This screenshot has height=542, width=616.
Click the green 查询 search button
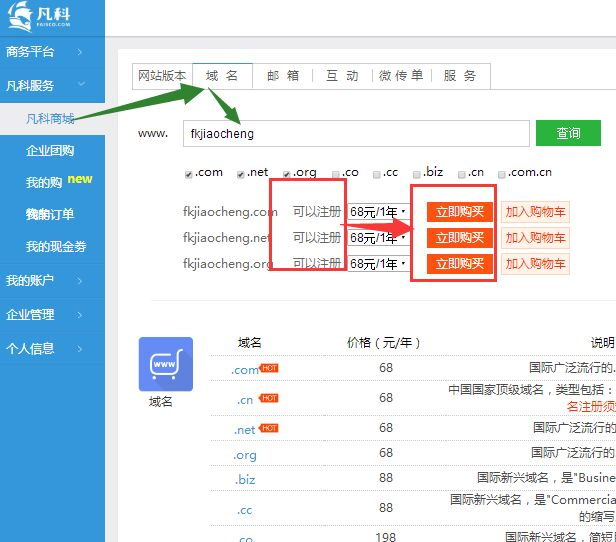click(x=568, y=133)
